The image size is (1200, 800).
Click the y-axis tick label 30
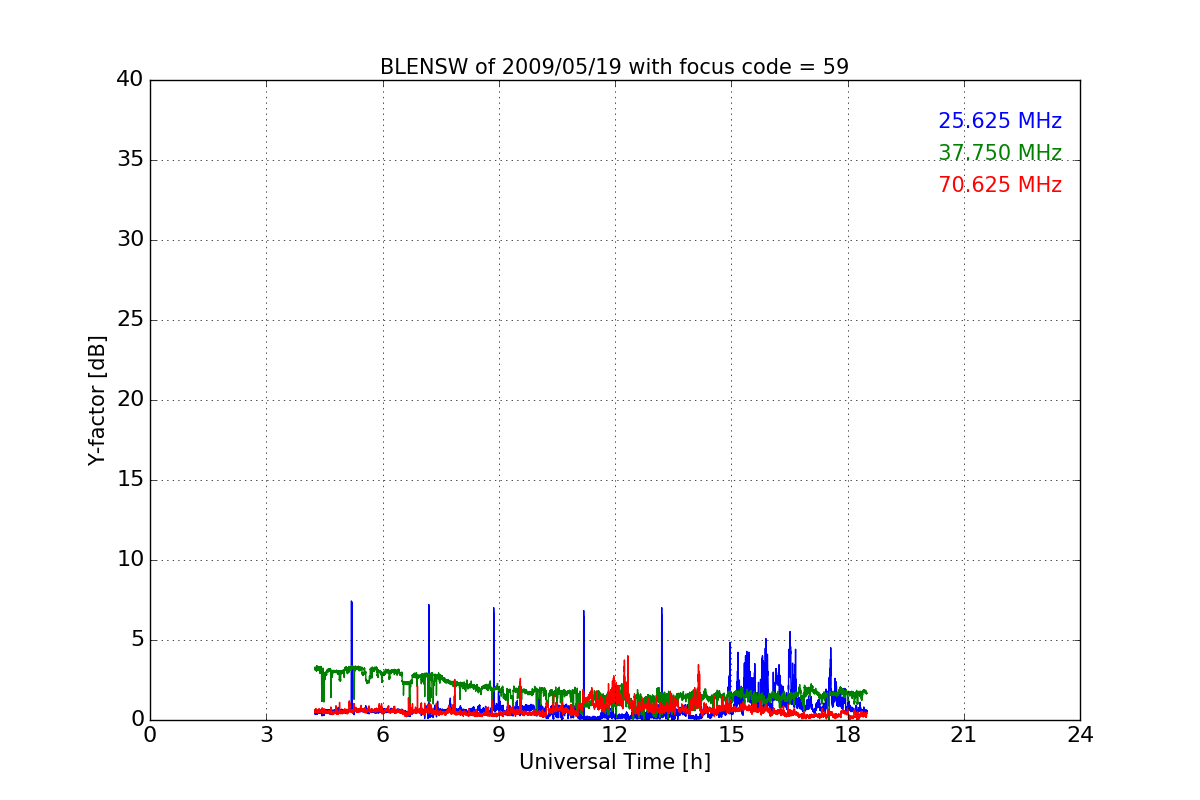[x=130, y=240]
